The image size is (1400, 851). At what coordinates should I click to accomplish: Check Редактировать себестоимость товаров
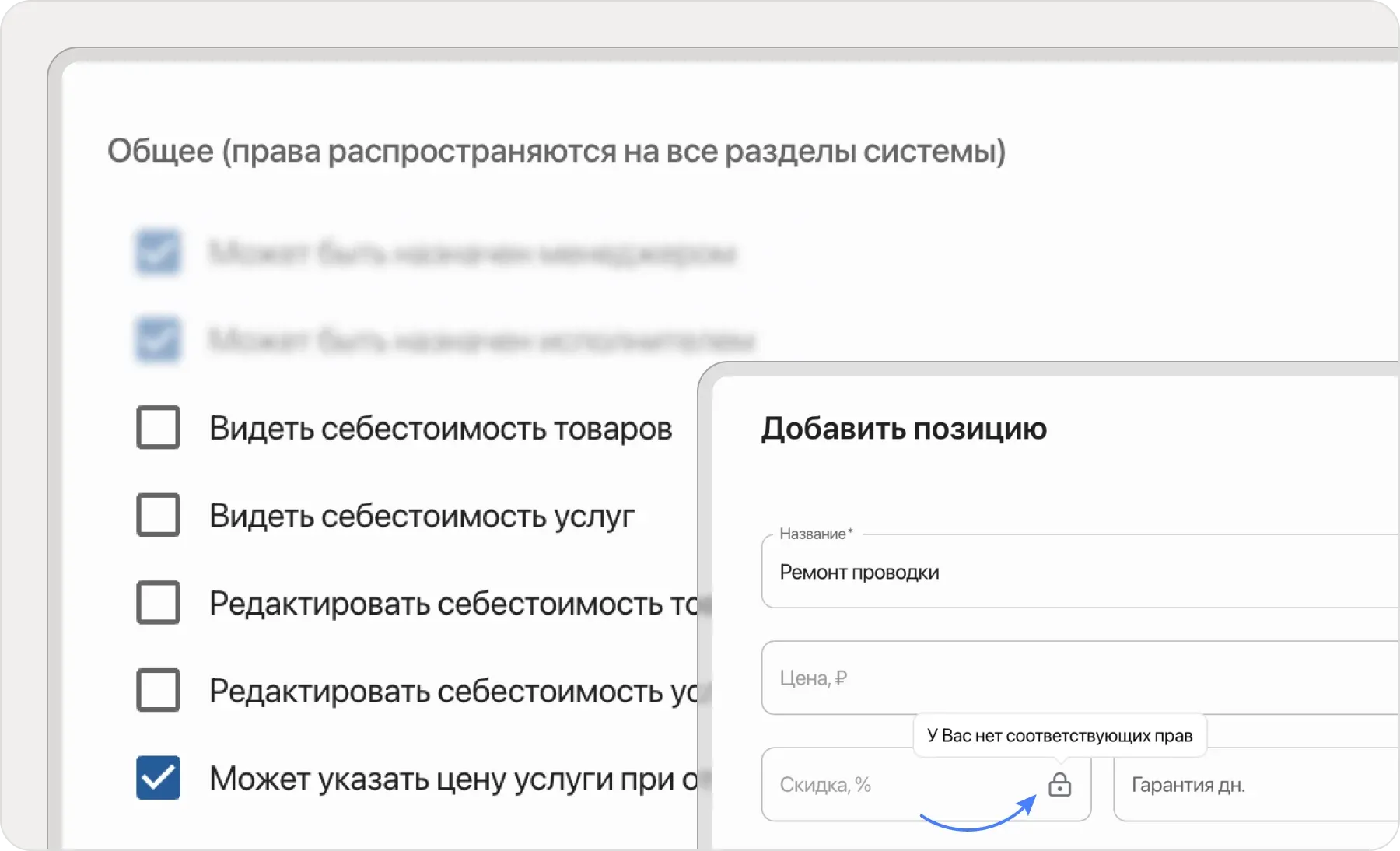point(159,602)
